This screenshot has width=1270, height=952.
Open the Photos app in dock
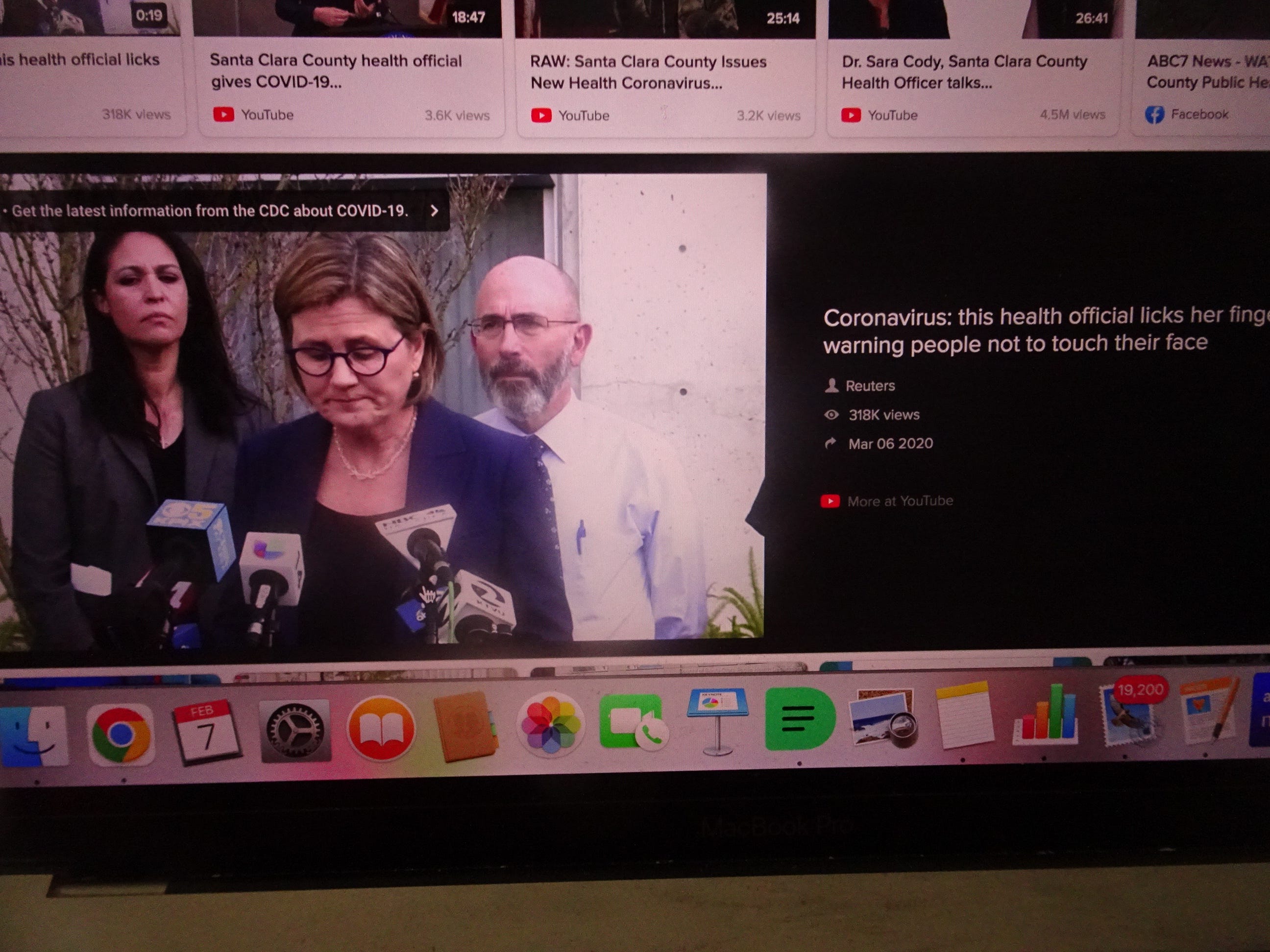[x=551, y=724]
